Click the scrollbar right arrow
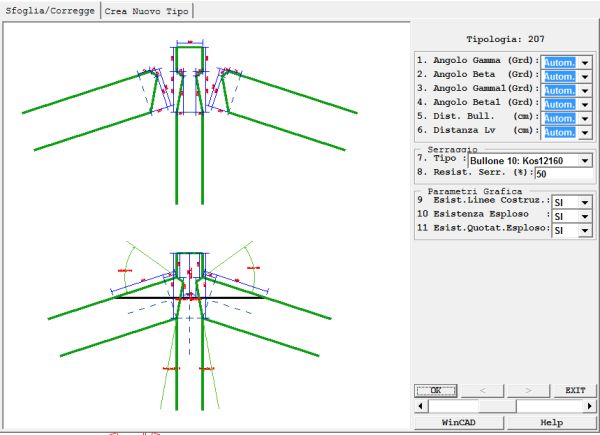The height and width of the screenshot is (435, 600). pos(588,407)
